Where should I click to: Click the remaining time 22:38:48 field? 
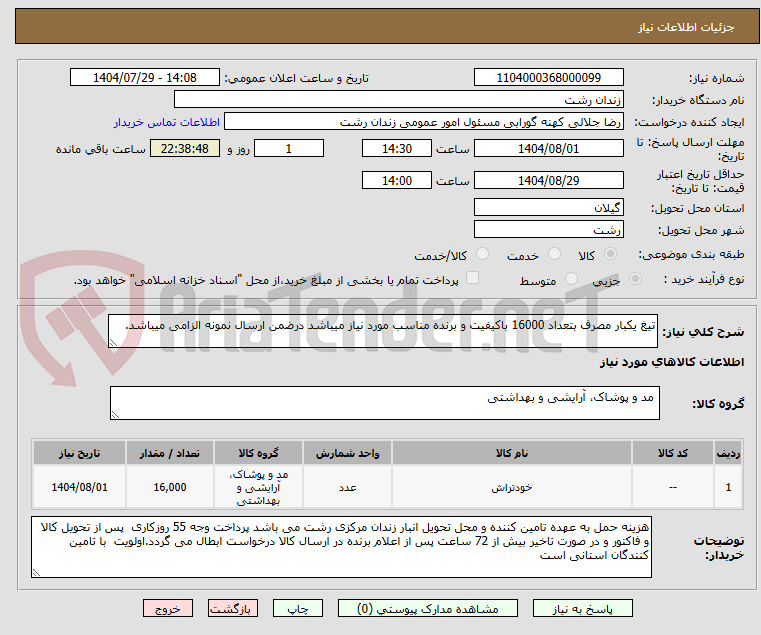click(185, 148)
